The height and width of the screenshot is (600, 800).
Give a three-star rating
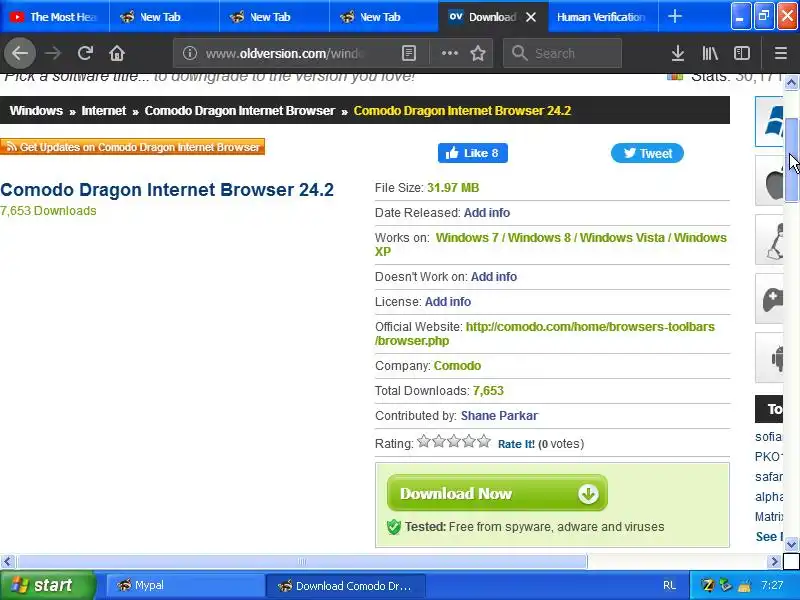[x=454, y=441]
